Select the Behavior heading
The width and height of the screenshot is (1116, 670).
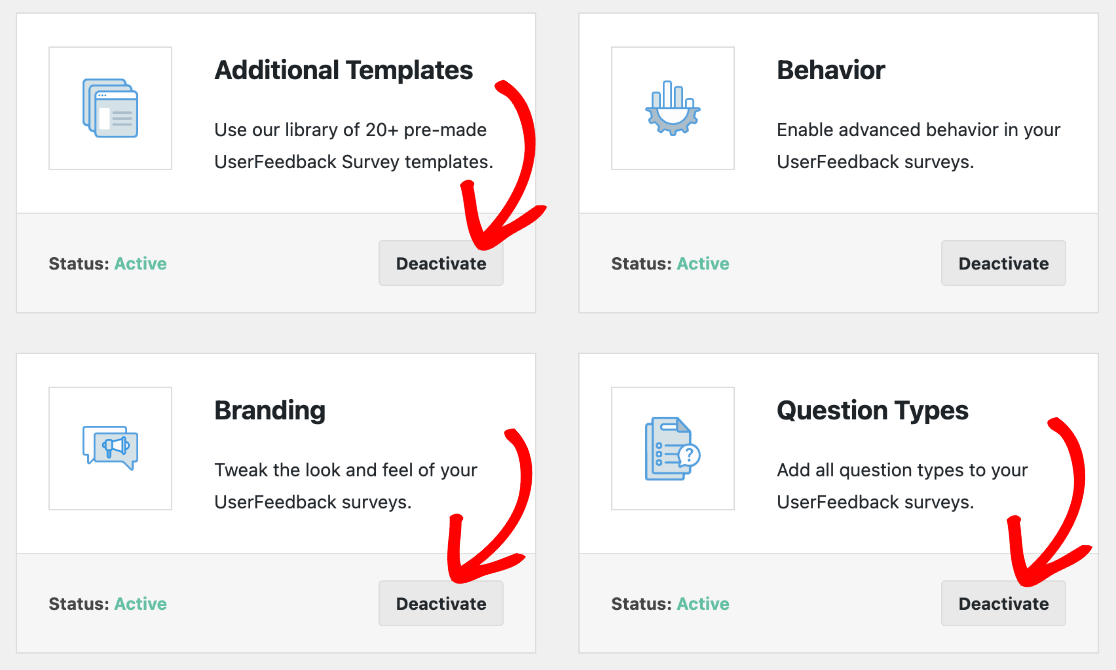[830, 71]
